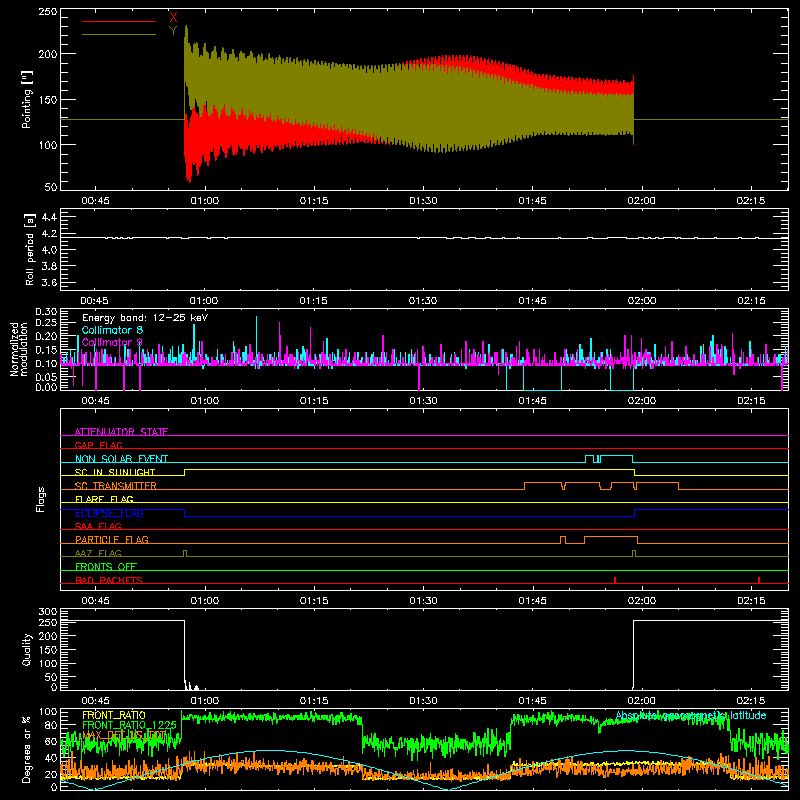Click the '250' value on Pointing axis
This screenshot has height=800, width=800.
pyautogui.click(x=48, y=12)
